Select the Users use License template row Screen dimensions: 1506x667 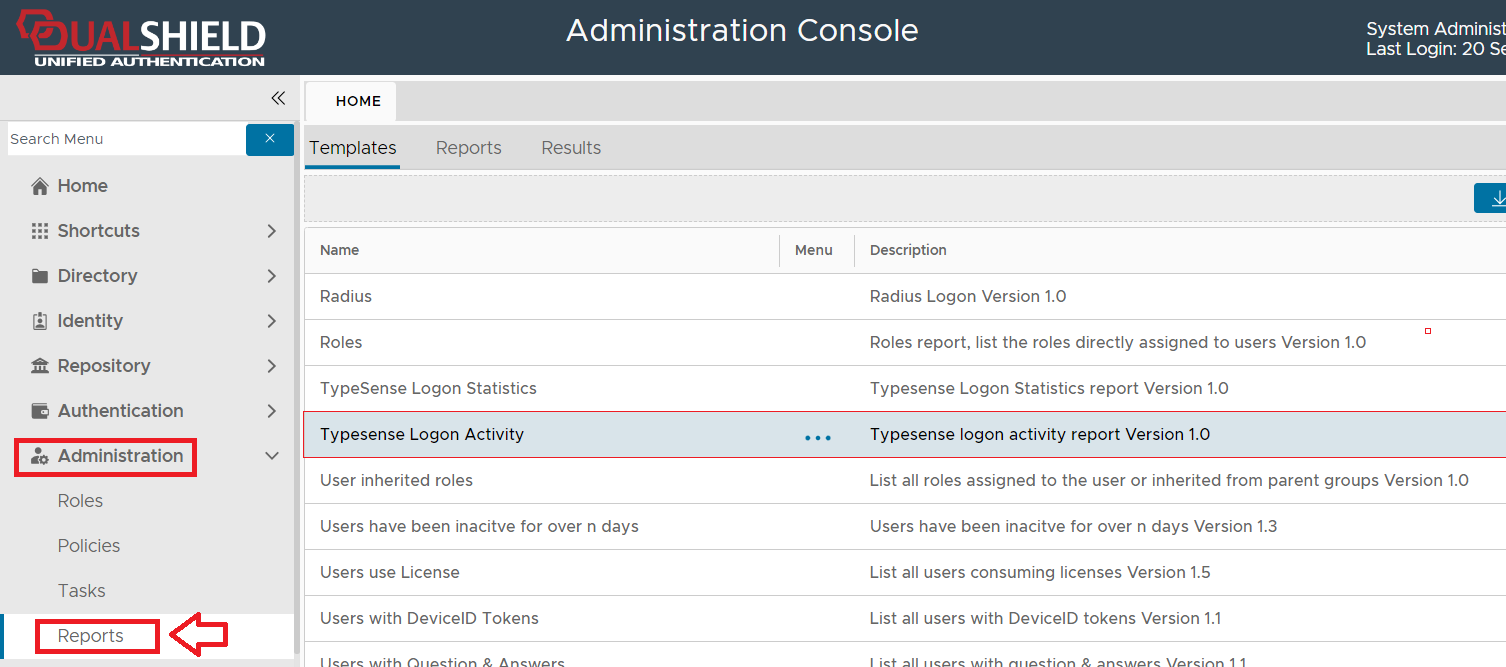(x=390, y=573)
